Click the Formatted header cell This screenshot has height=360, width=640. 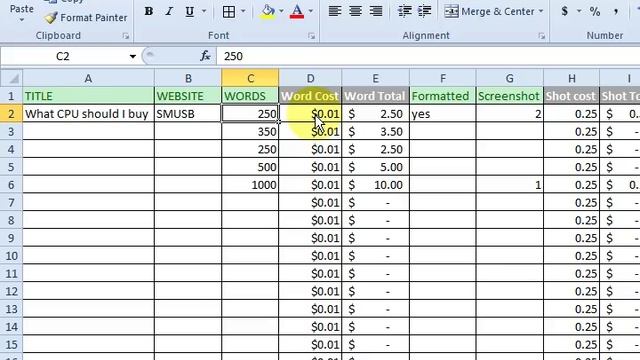click(442, 96)
